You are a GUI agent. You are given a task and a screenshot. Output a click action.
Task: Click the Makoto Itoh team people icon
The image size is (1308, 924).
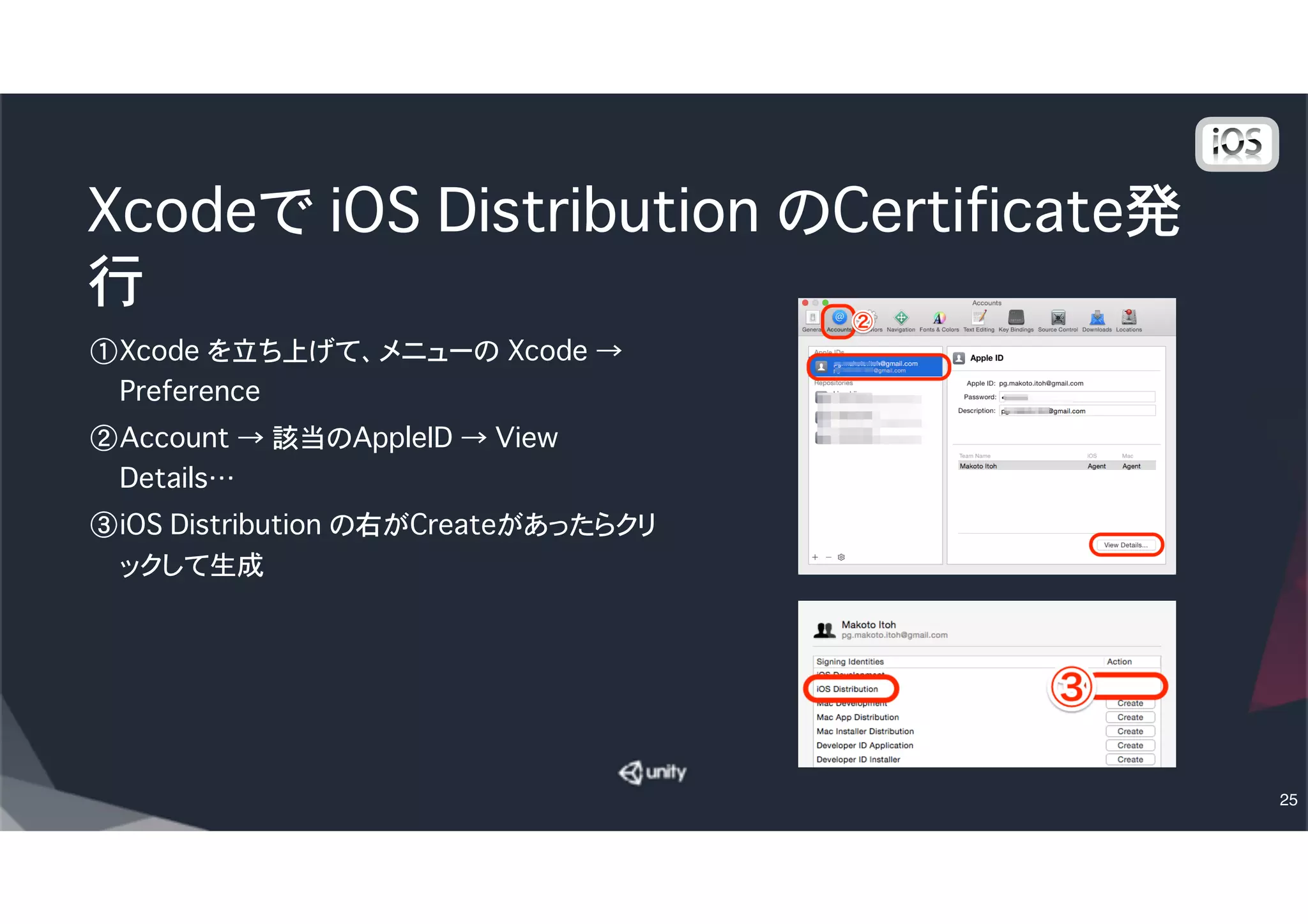tap(825, 630)
